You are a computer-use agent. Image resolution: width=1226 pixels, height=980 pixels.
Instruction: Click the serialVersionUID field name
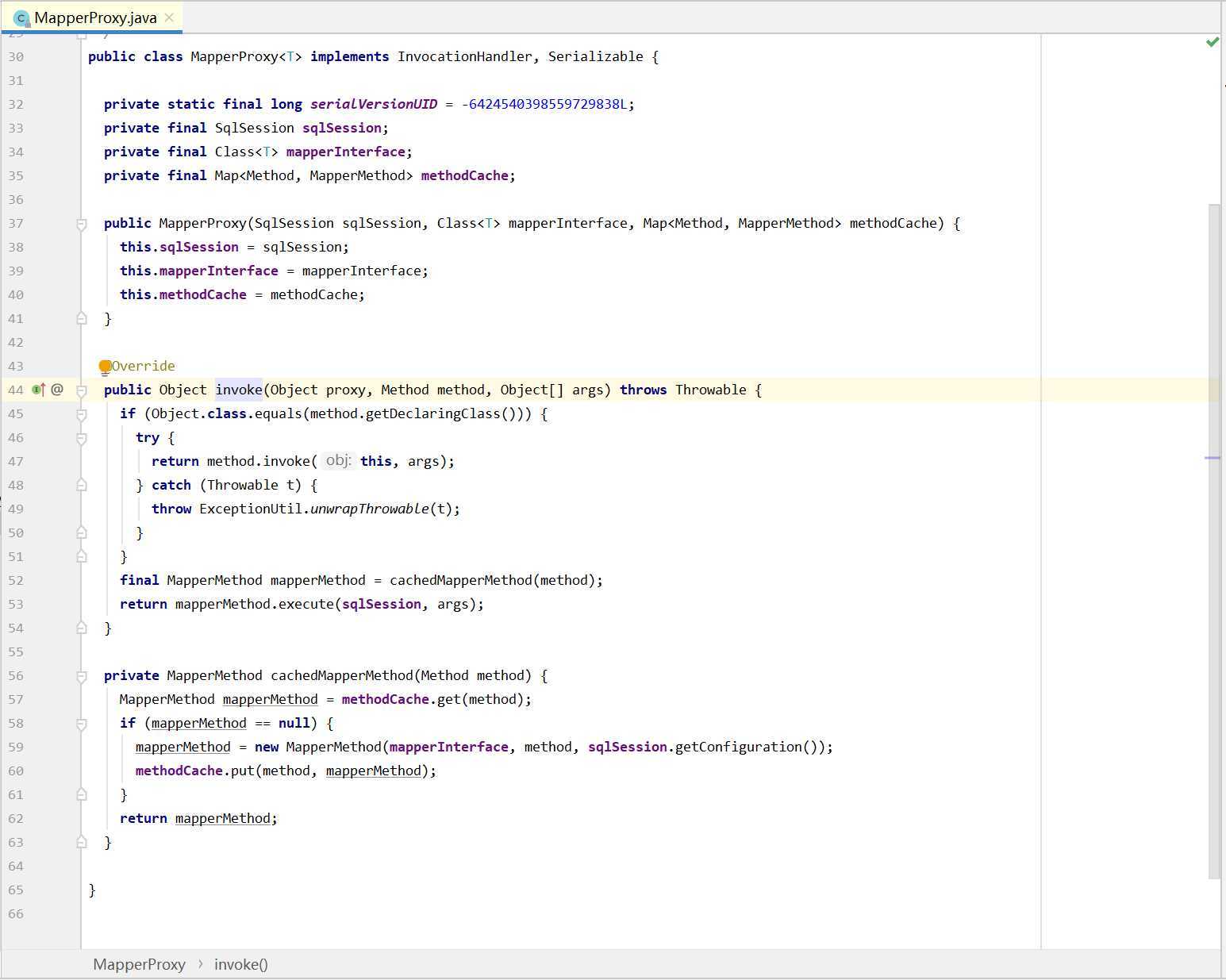click(x=374, y=104)
